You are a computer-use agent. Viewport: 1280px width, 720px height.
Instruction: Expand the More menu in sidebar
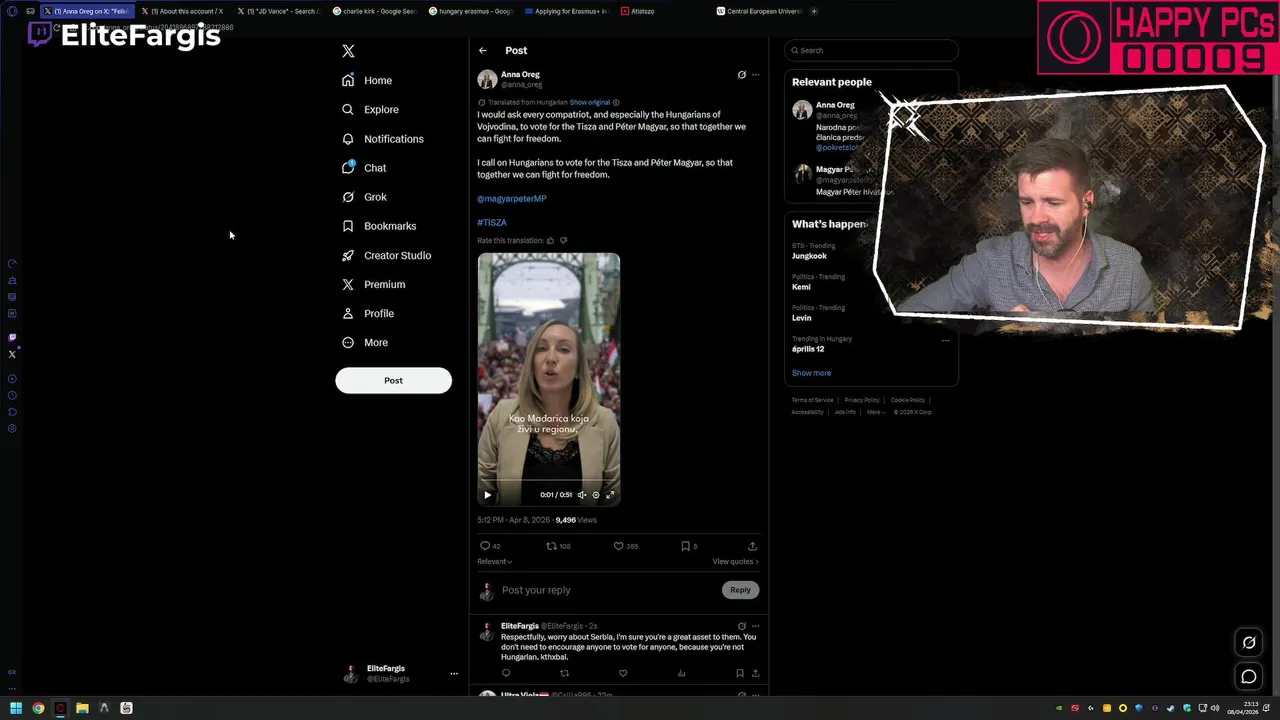coord(365,342)
